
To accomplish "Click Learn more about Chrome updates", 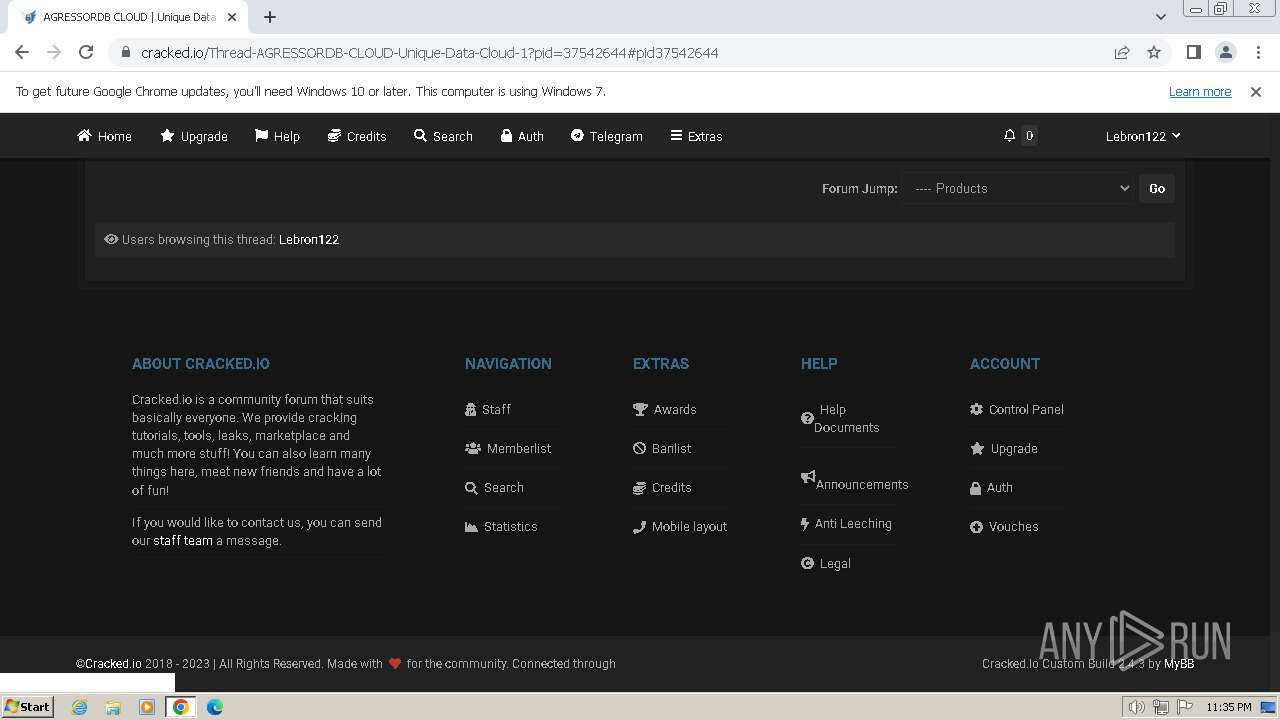I will tap(1200, 91).
